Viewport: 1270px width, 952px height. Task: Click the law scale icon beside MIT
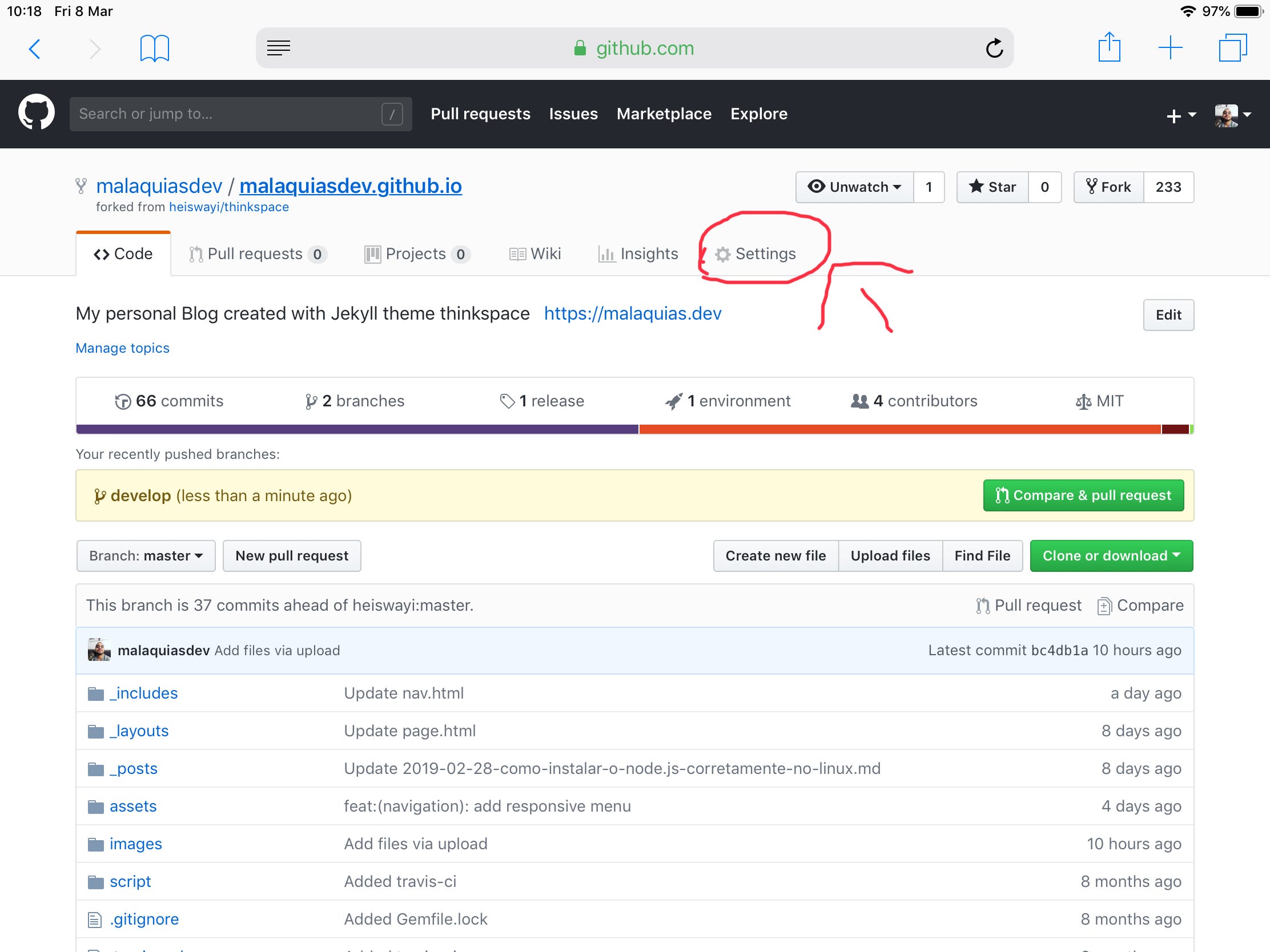[1083, 402]
